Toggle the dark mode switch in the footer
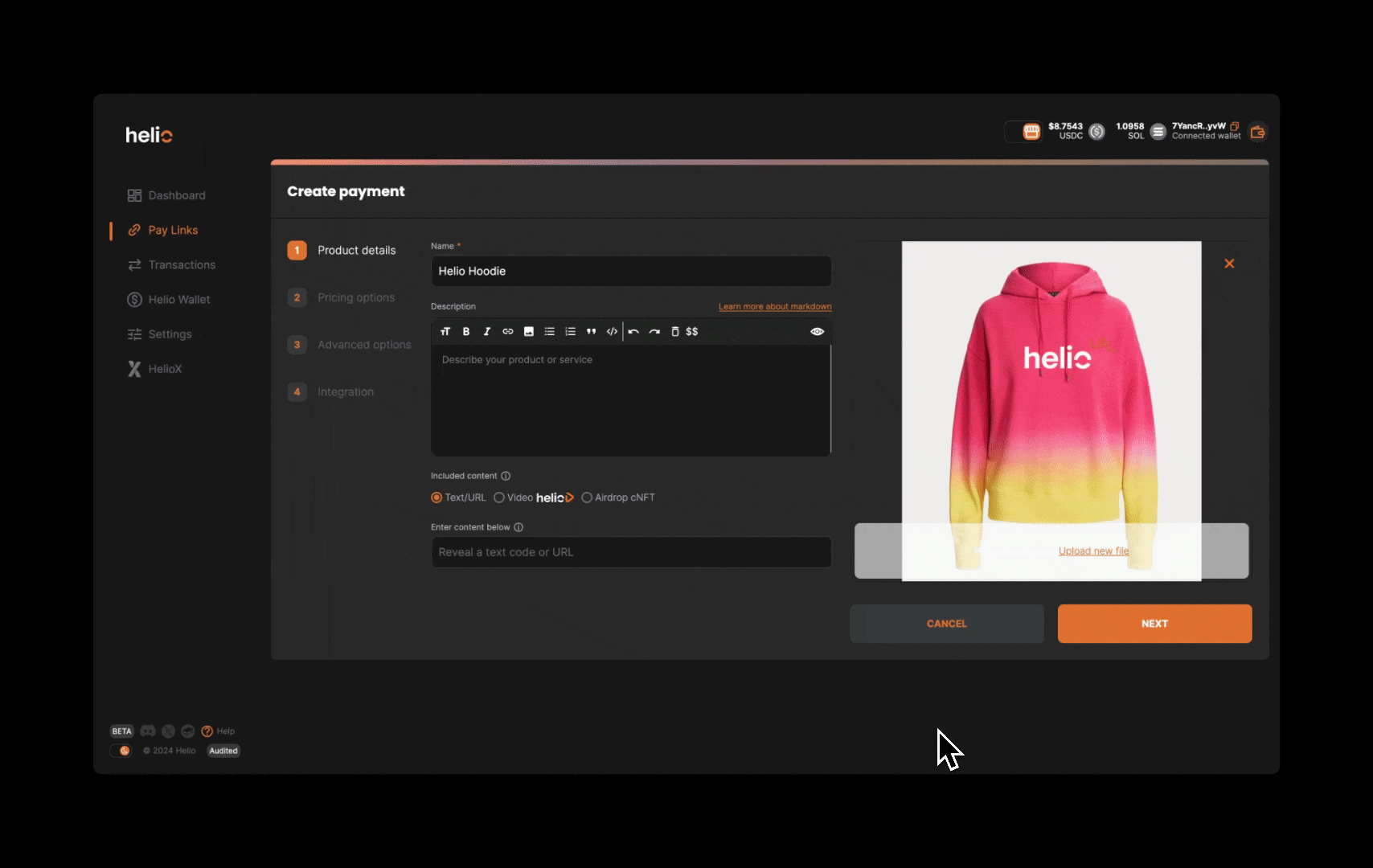The width and height of the screenshot is (1373, 868). (x=121, y=751)
